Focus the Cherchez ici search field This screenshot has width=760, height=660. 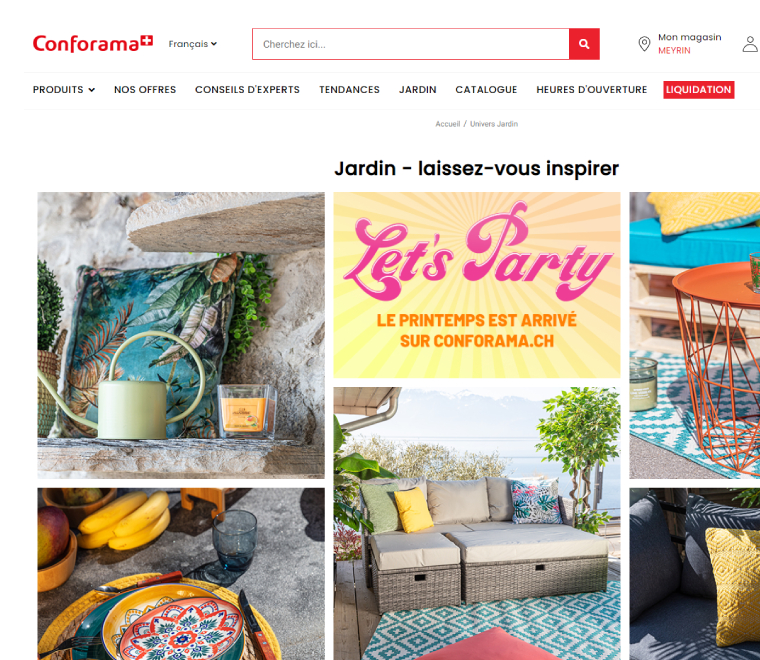pyautogui.click(x=411, y=44)
